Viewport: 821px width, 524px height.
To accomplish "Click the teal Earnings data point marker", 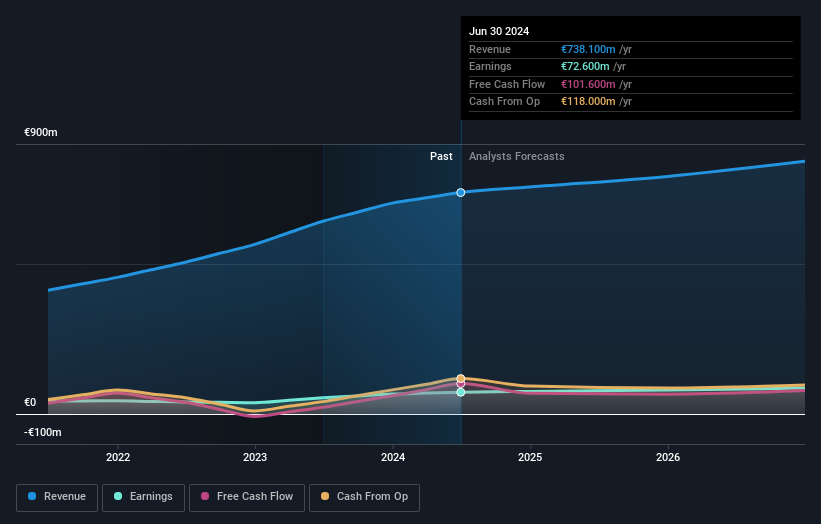I will [461, 392].
